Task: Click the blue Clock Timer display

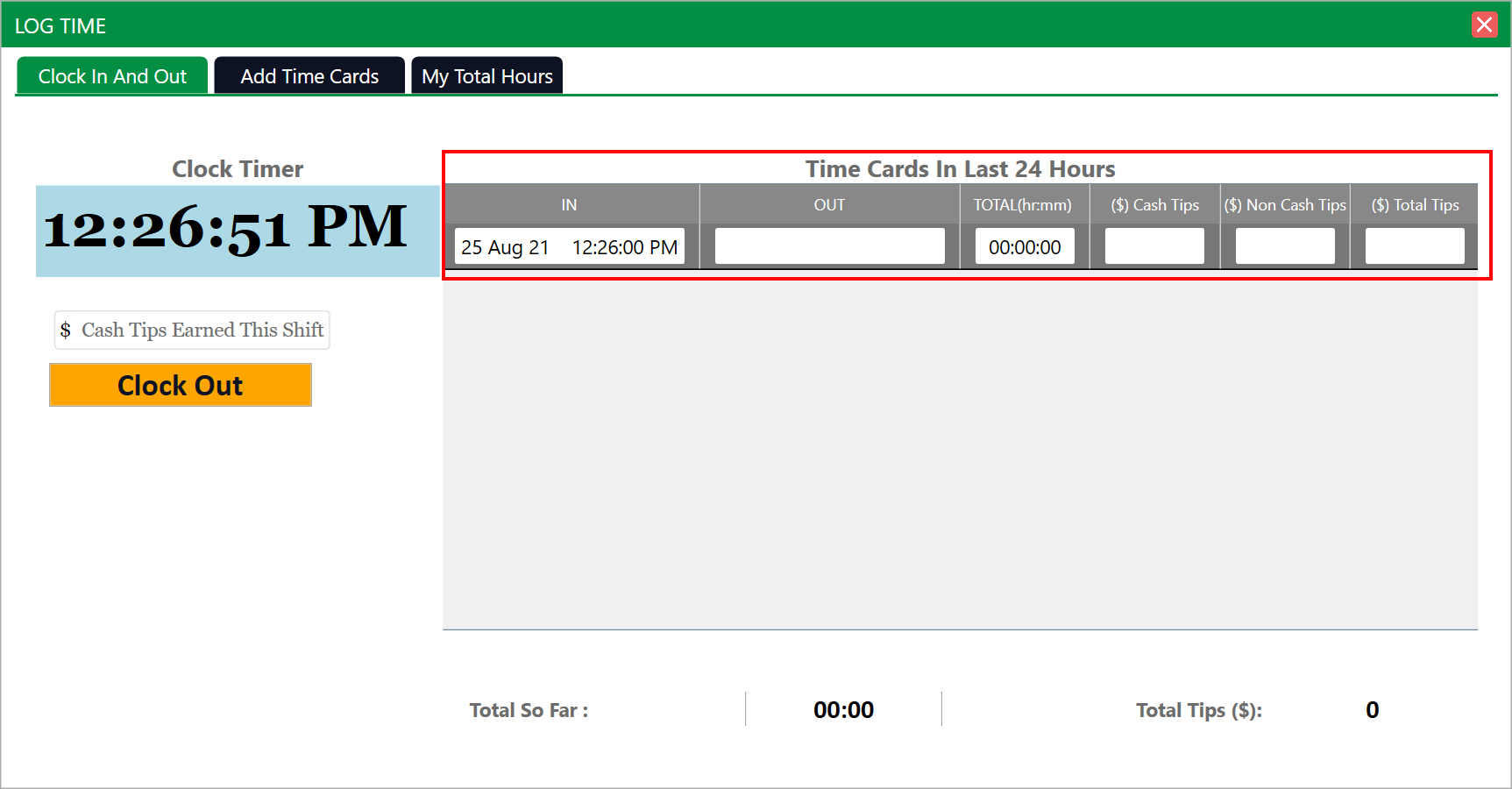Action: 237,230
